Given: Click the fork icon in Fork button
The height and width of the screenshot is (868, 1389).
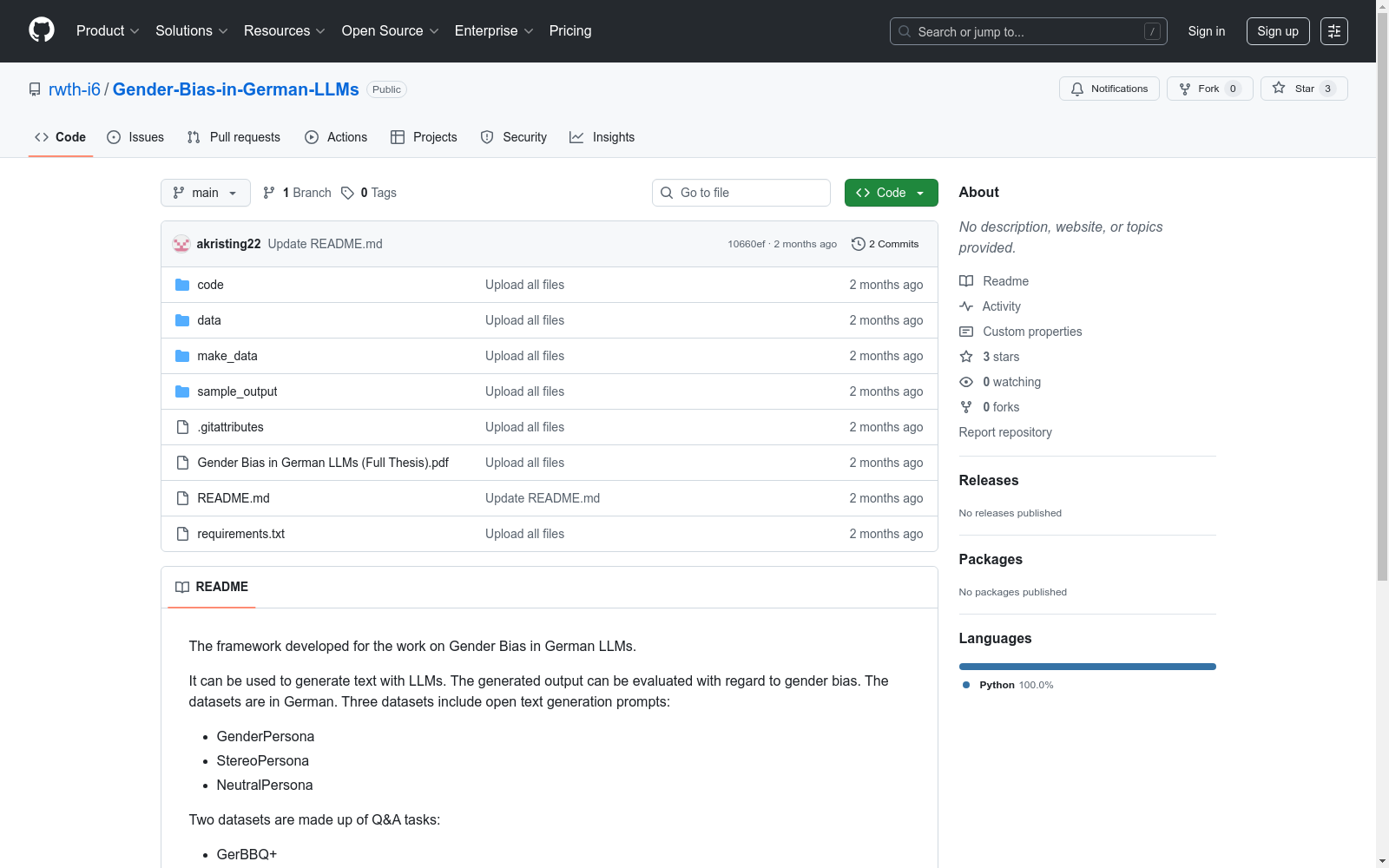Looking at the screenshot, I should click(x=1185, y=89).
